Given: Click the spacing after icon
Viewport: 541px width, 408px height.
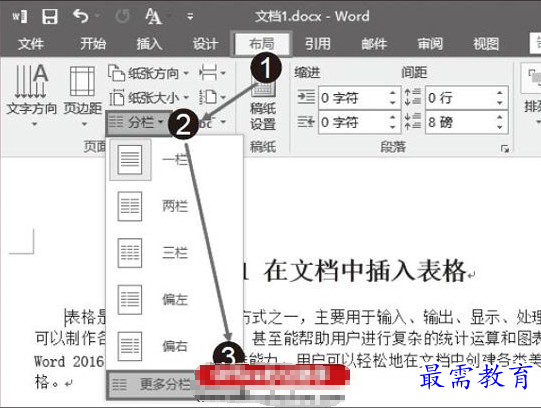Looking at the screenshot, I should pos(413,121).
